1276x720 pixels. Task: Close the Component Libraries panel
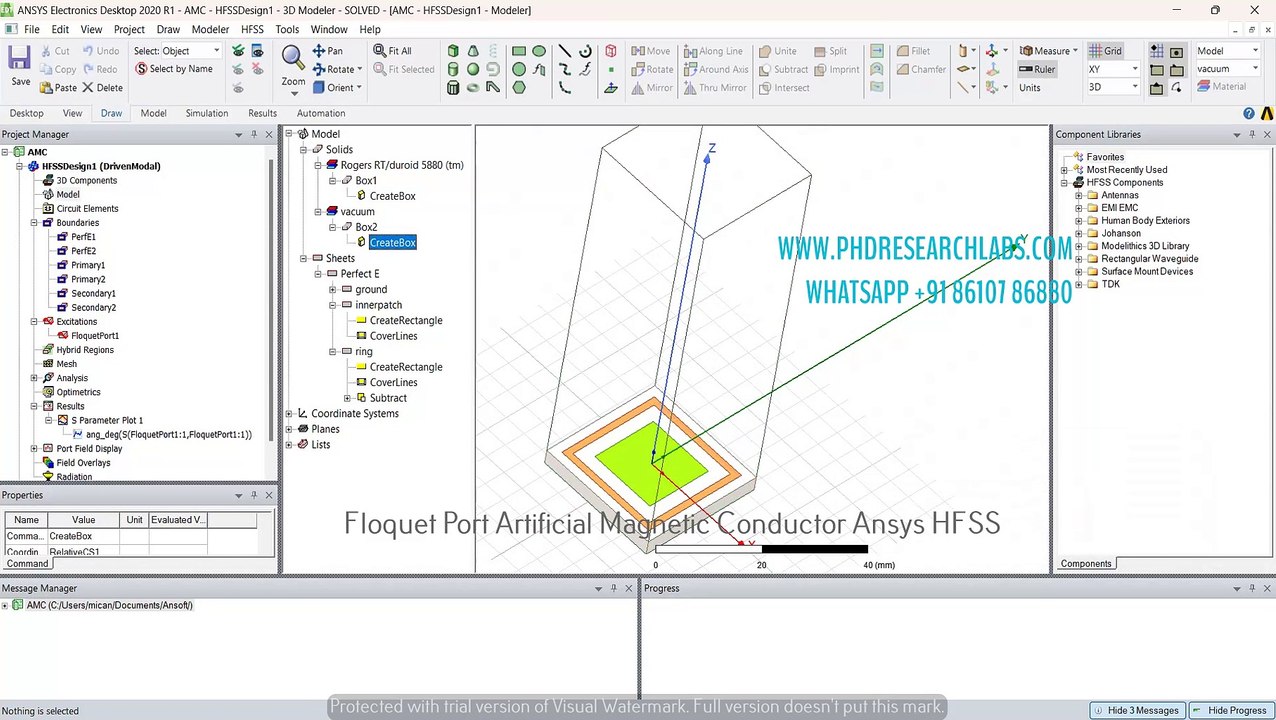coord(1267,134)
